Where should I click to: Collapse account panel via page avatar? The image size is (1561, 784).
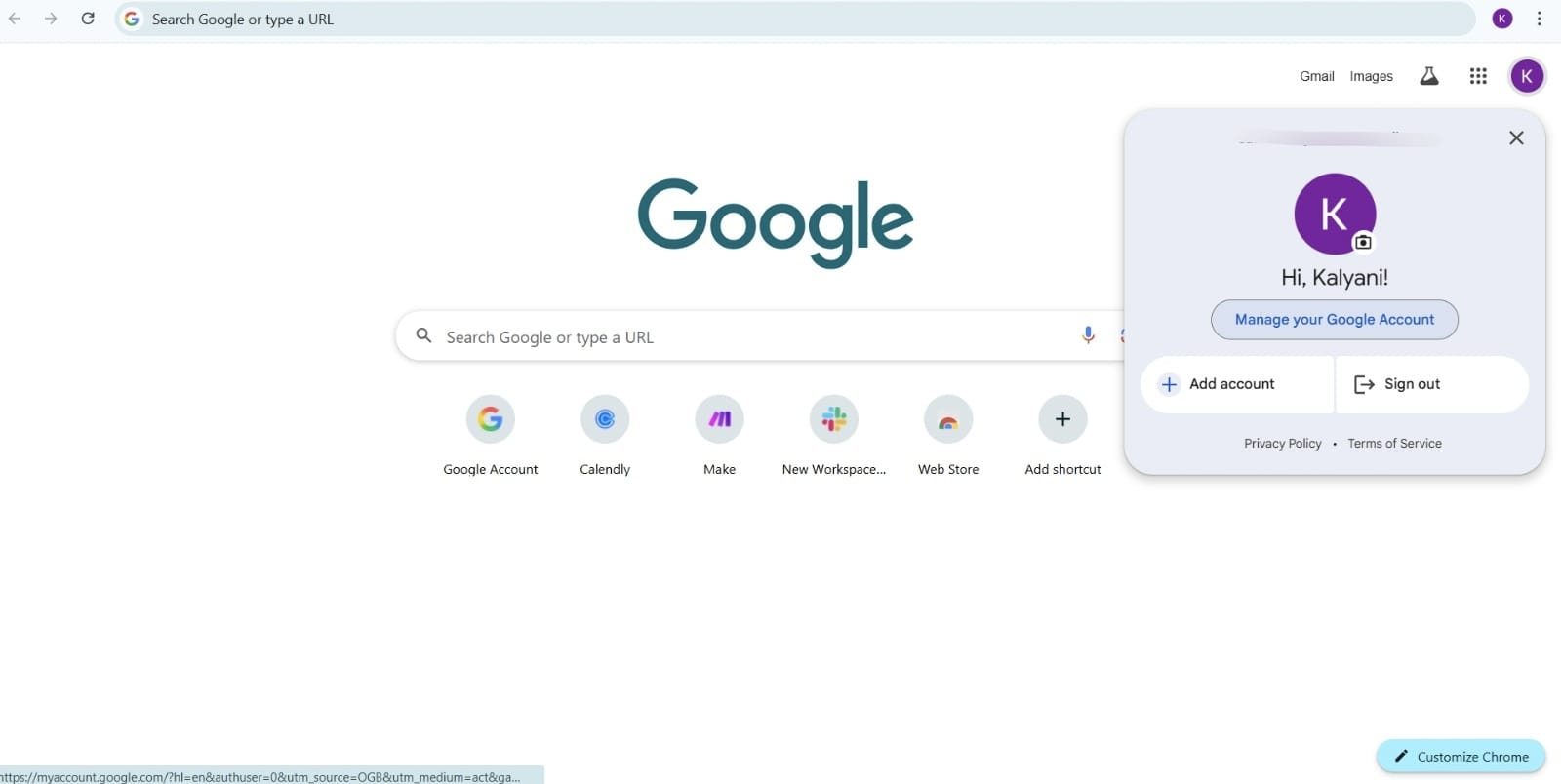click(x=1527, y=76)
